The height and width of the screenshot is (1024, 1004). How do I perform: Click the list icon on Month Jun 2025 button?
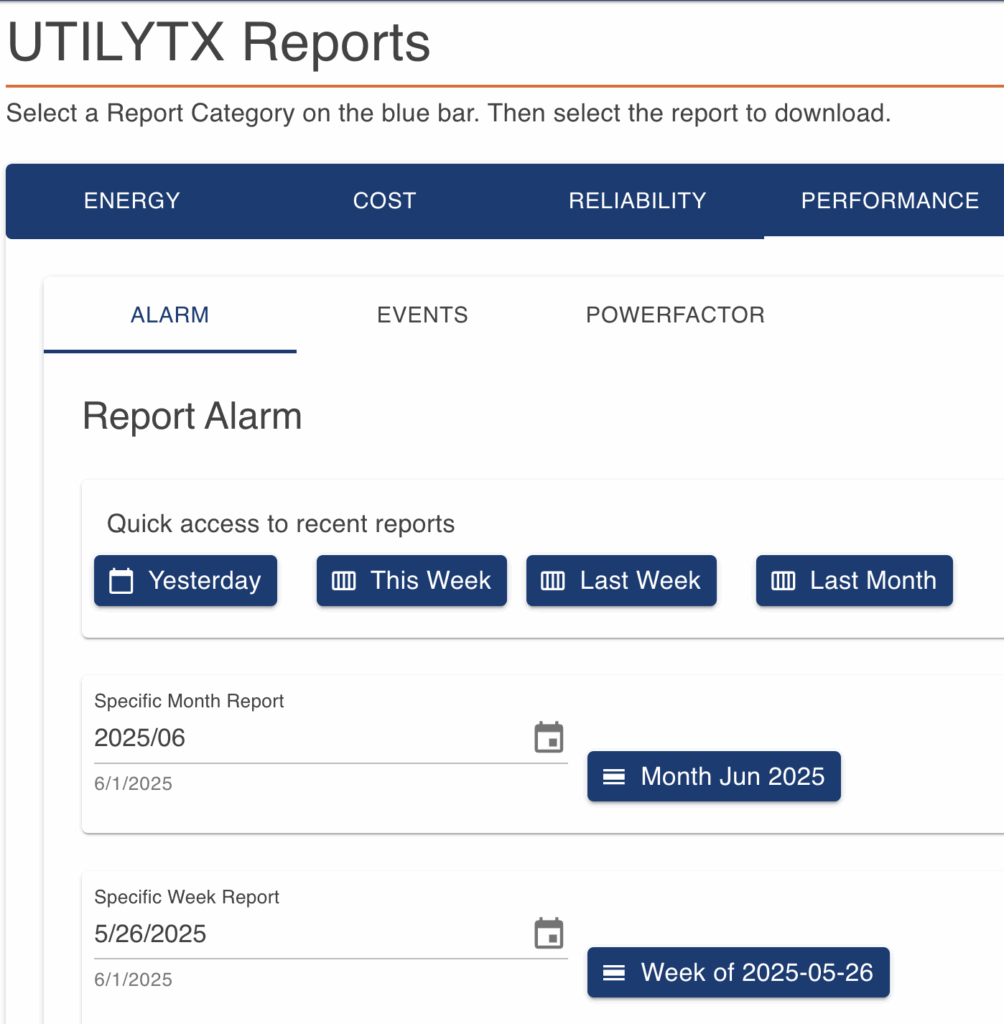(x=613, y=776)
